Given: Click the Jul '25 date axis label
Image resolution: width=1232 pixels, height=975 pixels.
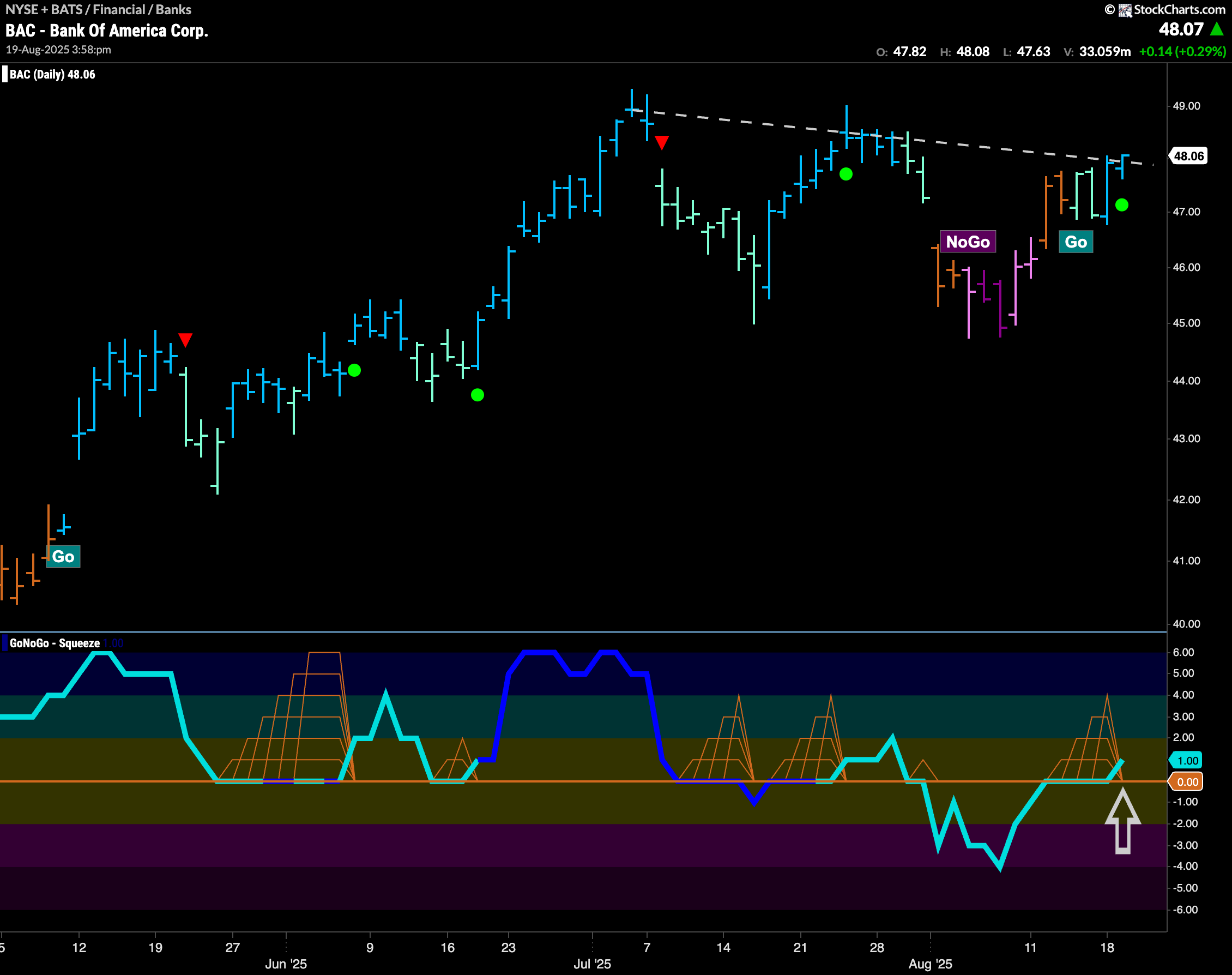Looking at the screenshot, I should click(593, 964).
